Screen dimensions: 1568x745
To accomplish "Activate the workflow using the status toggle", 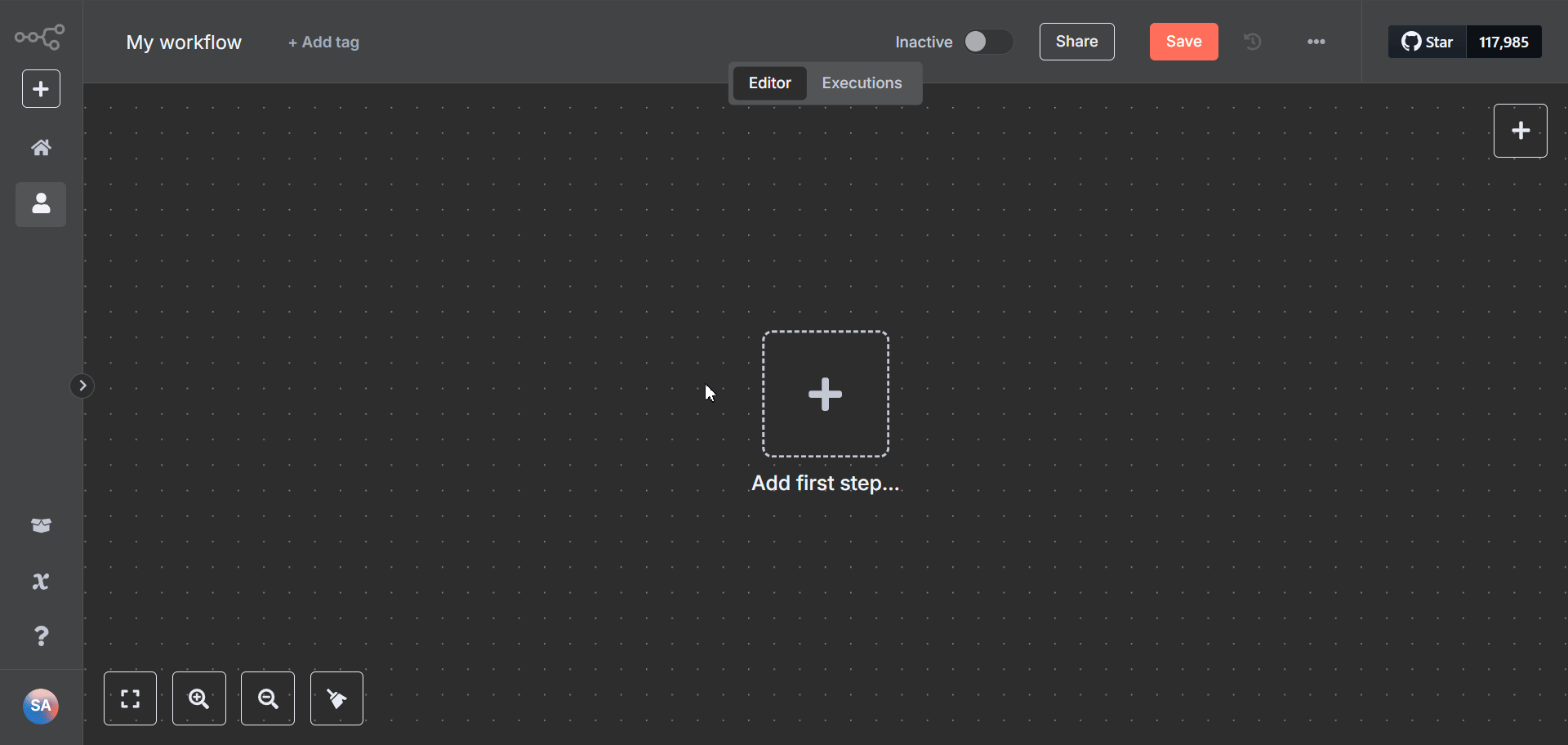I will coord(988,42).
